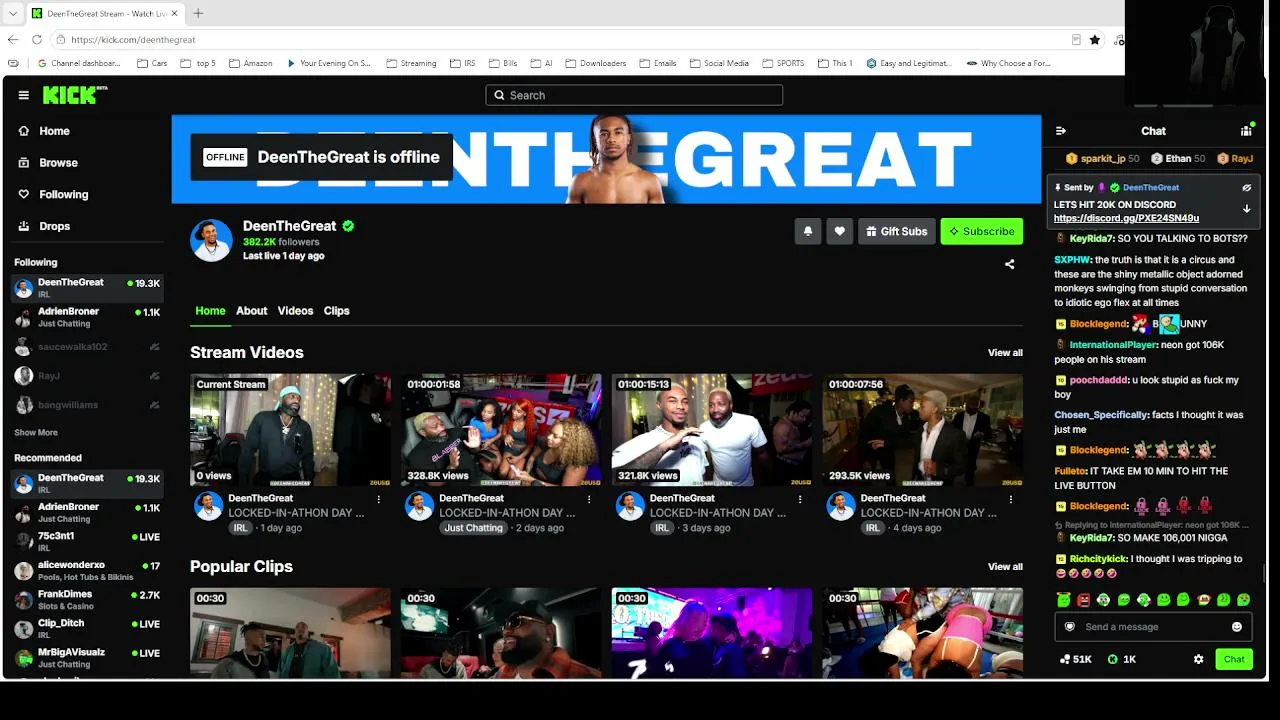
Task: Play the 01:00:07:56 stream video thumbnail
Action: point(923,430)
